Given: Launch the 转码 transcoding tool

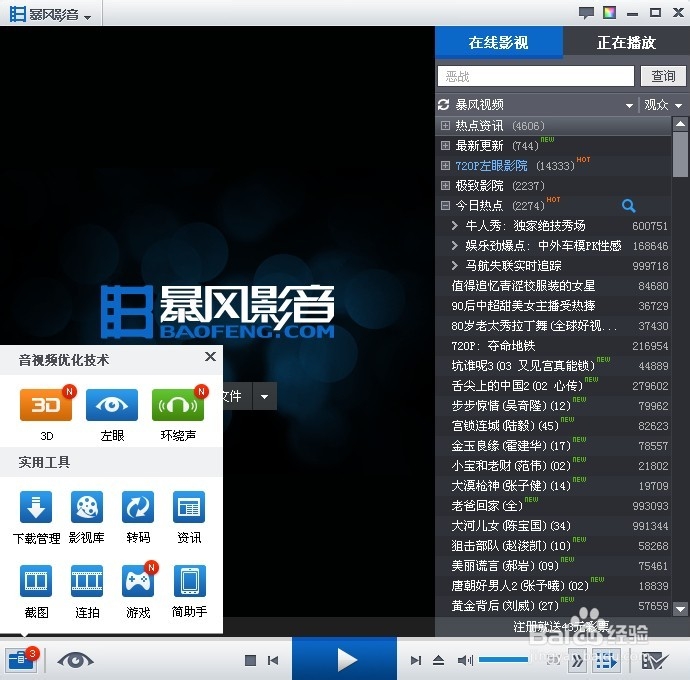Looking at the screenshot, I should coord(138,507).
